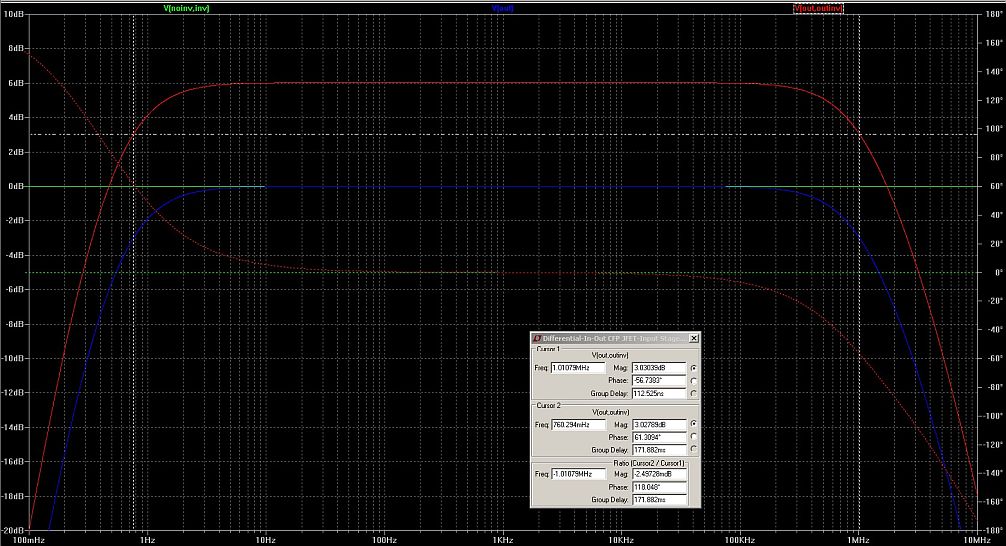Image resolution: width=1006 pixels, height=546 pixels.
Task: Click the V(noinv,inv) trace label
Action: [186, 8]
